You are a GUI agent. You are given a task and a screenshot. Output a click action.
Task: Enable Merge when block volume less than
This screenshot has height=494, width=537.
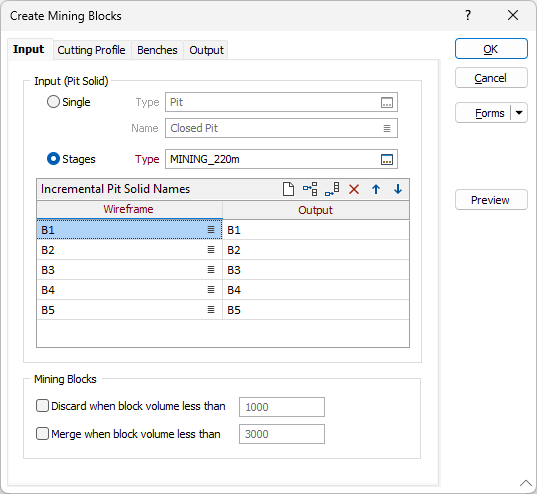point(42,434)
